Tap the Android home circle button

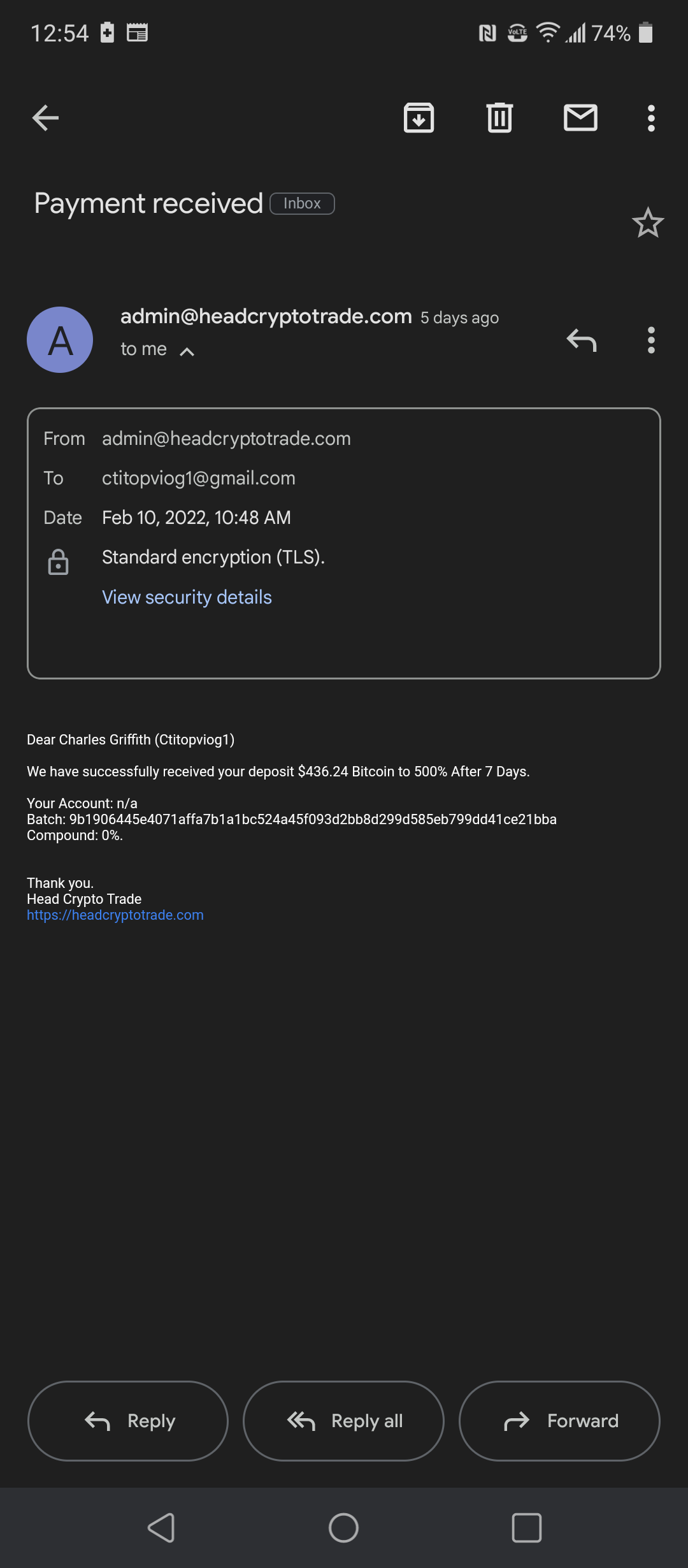(x=343, y=1528)
